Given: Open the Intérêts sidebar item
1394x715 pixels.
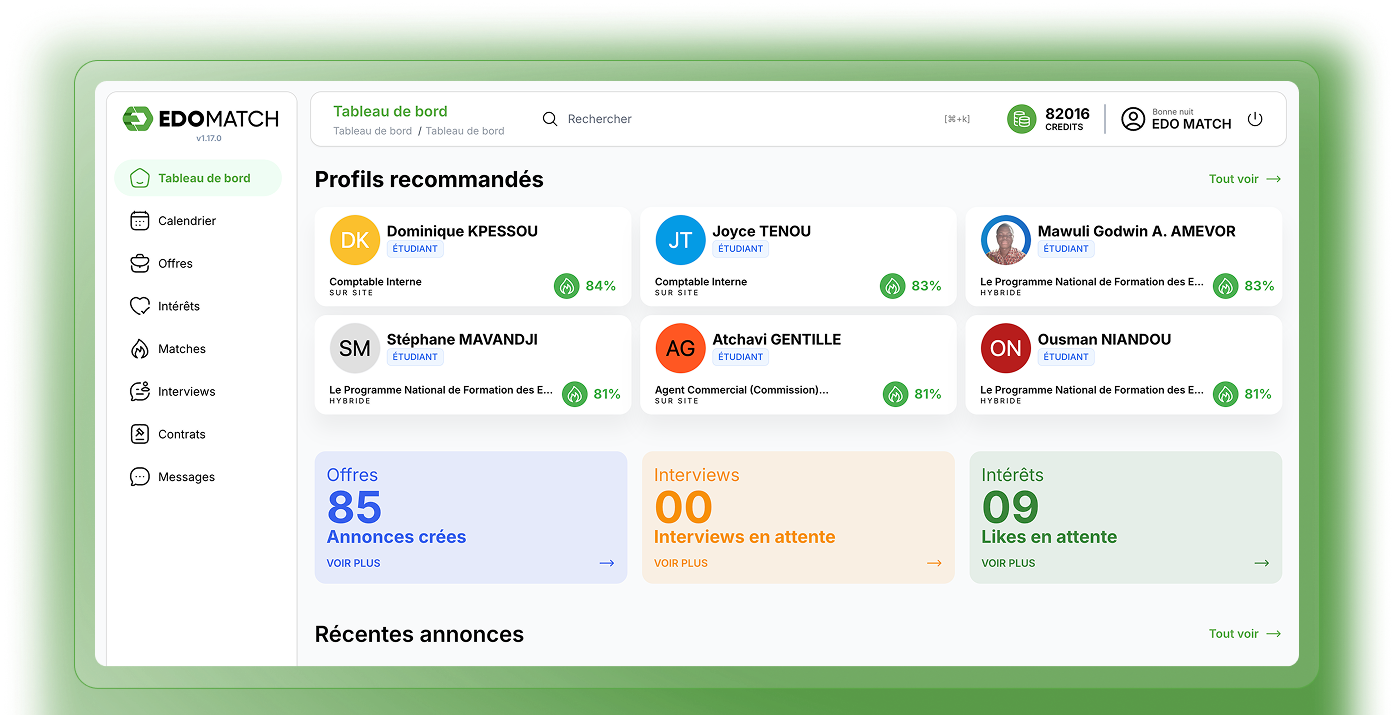Looking at the screenshot, I should pos(180,305).
